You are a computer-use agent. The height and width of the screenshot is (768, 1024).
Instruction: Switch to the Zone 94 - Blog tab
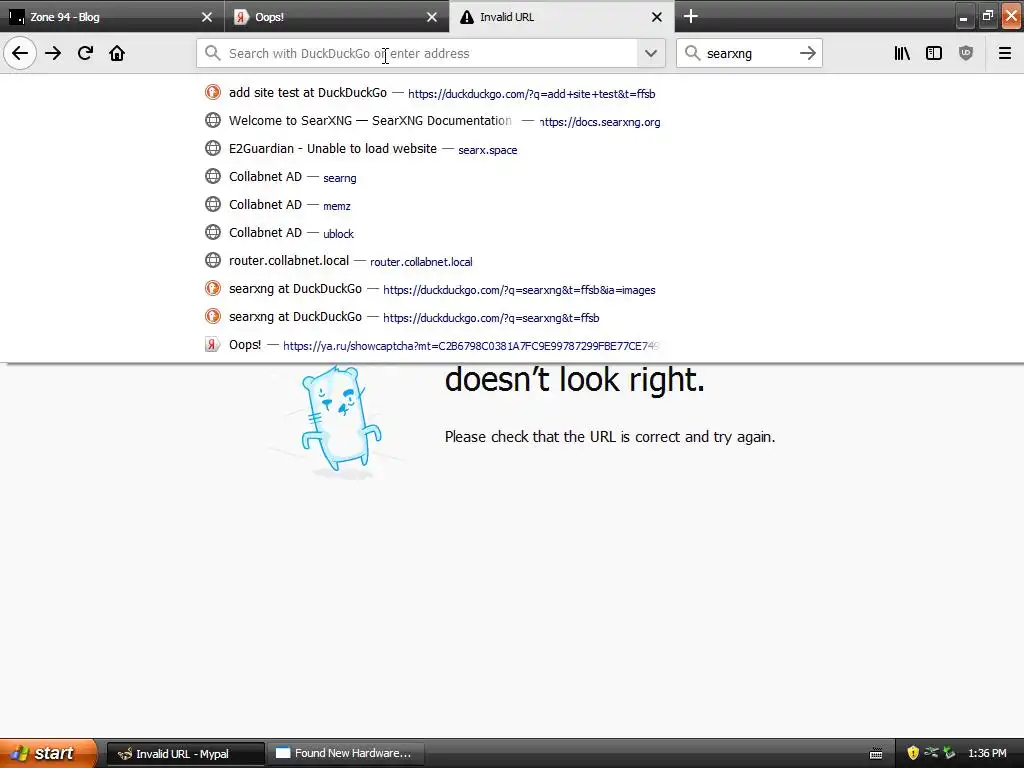[112, 17]
